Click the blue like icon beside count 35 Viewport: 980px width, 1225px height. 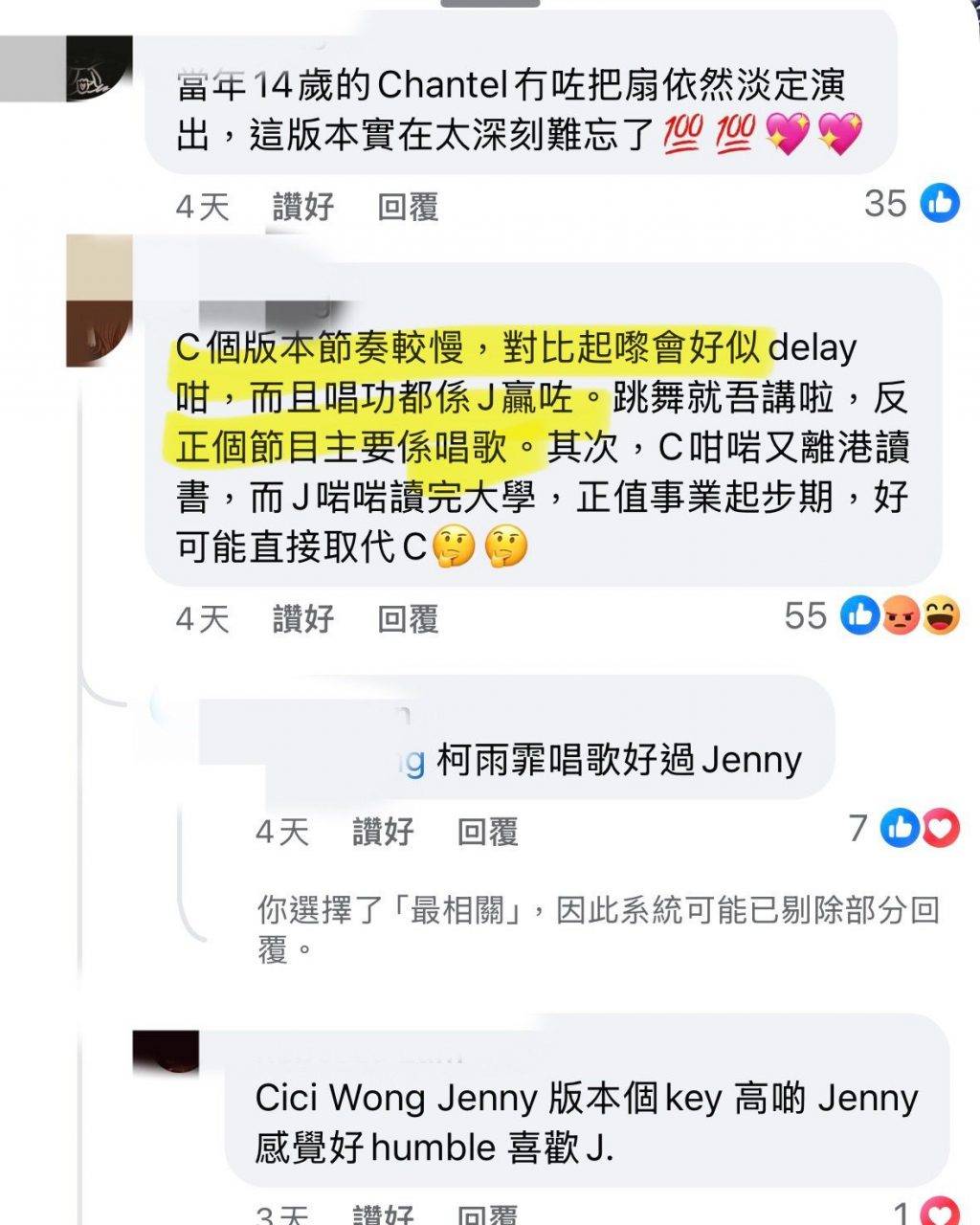[939, 203]
